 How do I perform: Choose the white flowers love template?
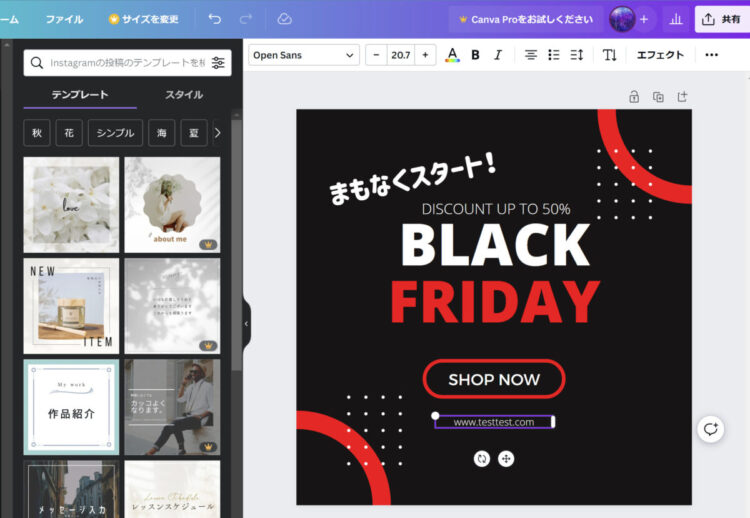71,205
